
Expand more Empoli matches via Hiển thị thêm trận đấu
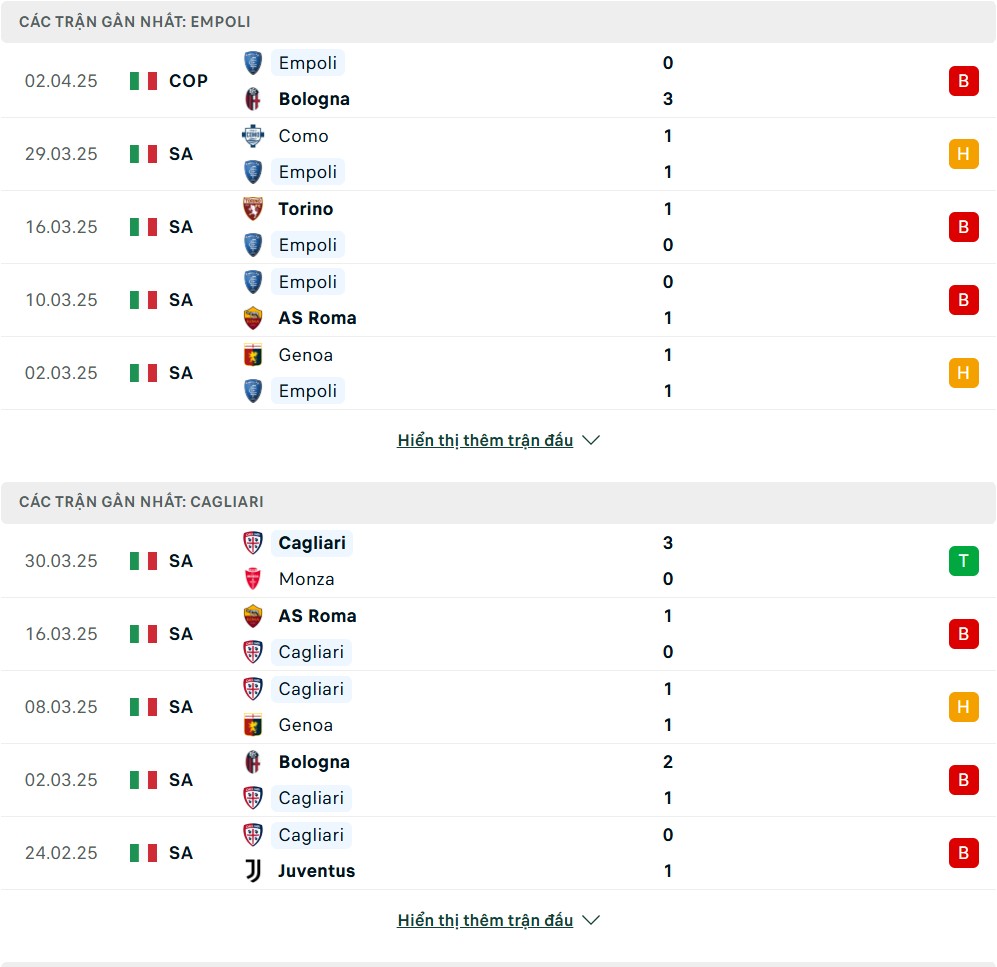point(485,440)
